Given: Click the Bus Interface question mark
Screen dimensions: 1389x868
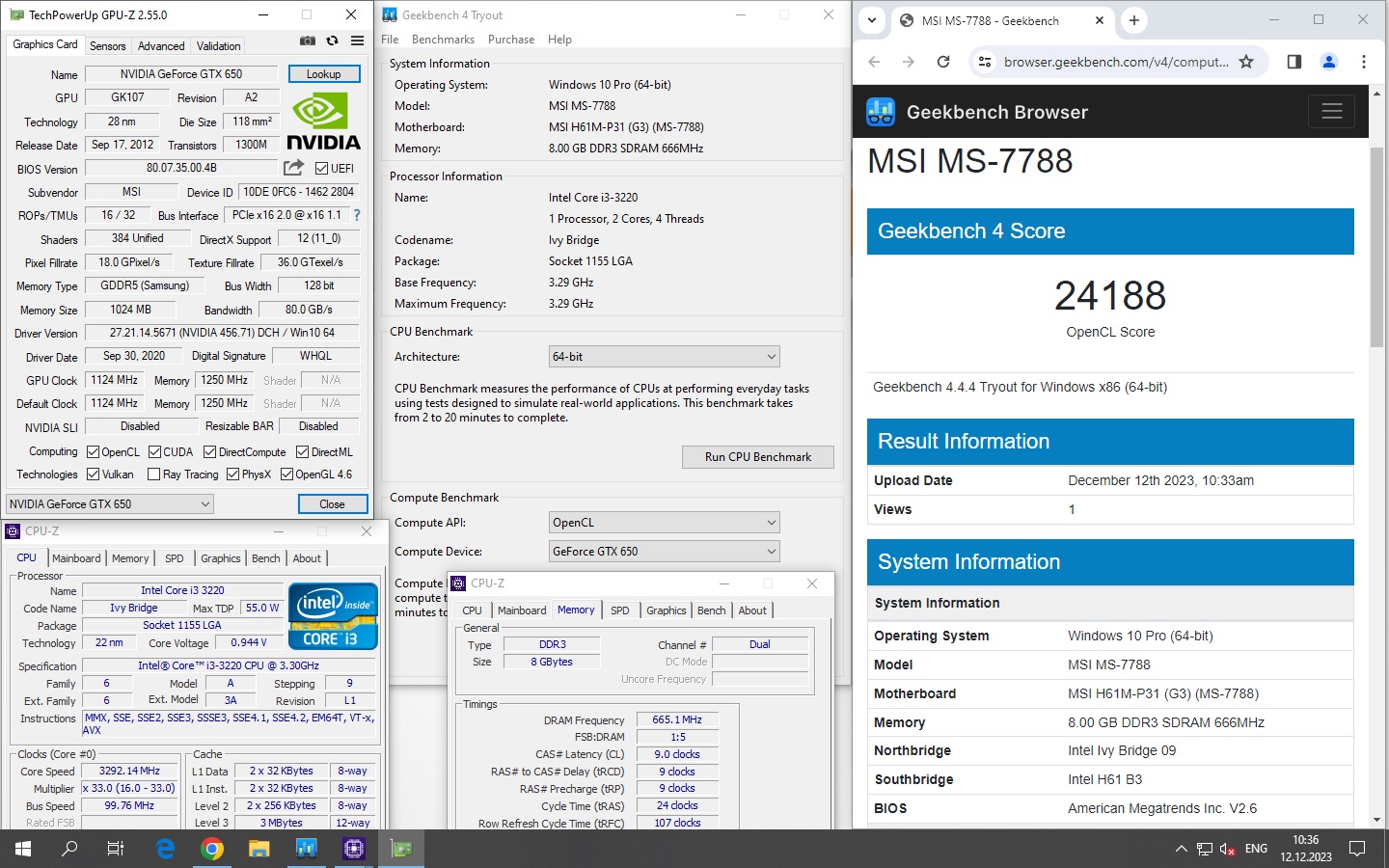Looking at the screenshot, I should pos(357,215).
